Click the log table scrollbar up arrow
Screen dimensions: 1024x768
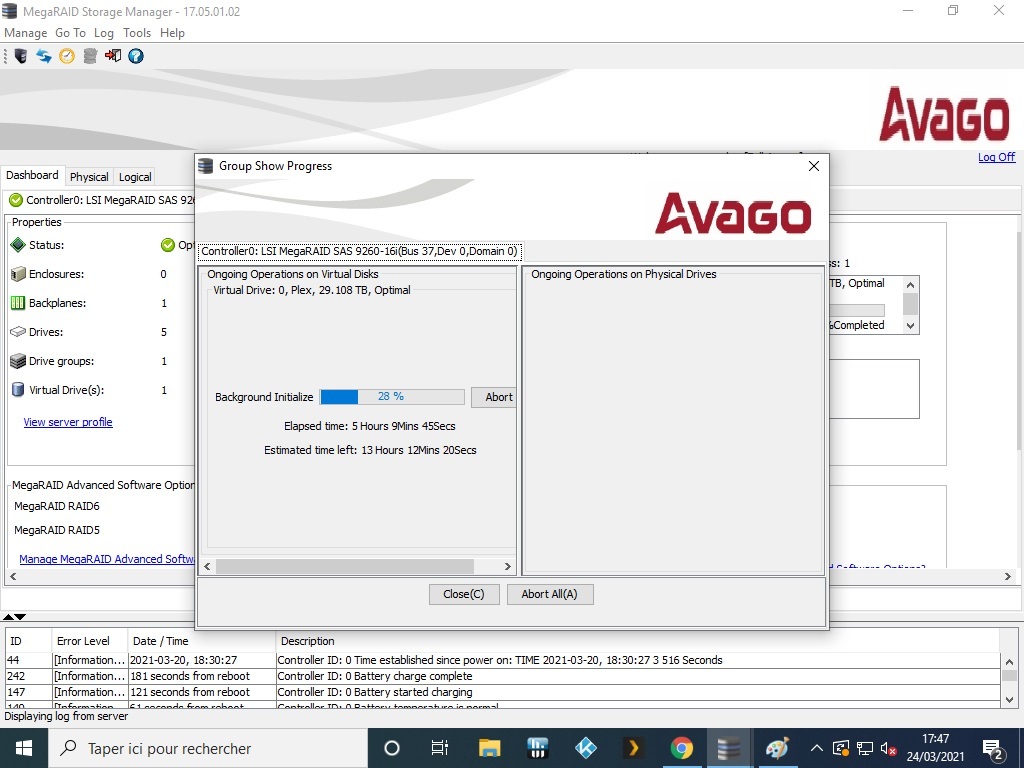[x=1010, y=660]
